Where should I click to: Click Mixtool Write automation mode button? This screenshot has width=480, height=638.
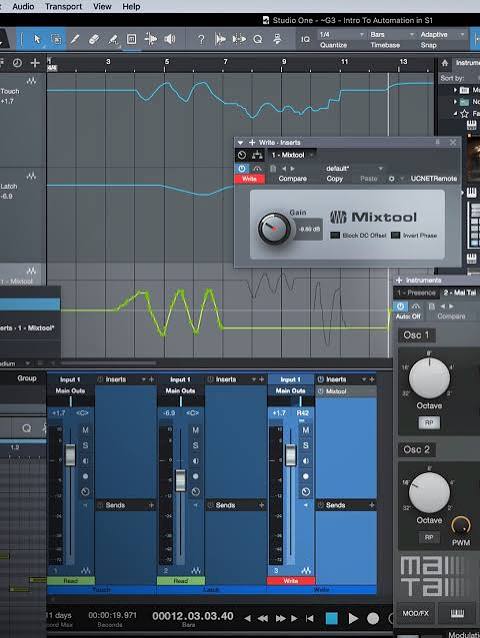(249, 179)
